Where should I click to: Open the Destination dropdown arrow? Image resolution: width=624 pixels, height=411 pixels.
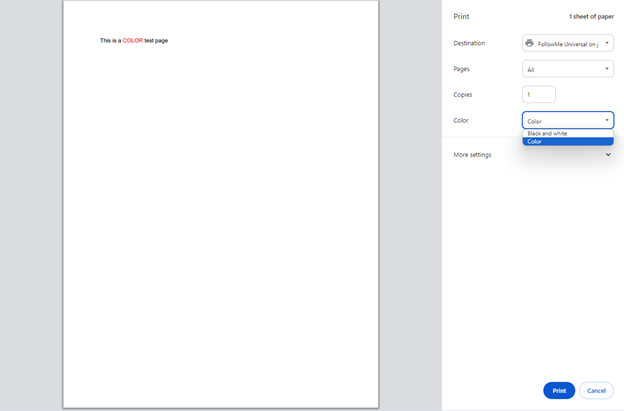tap(607, 44)
